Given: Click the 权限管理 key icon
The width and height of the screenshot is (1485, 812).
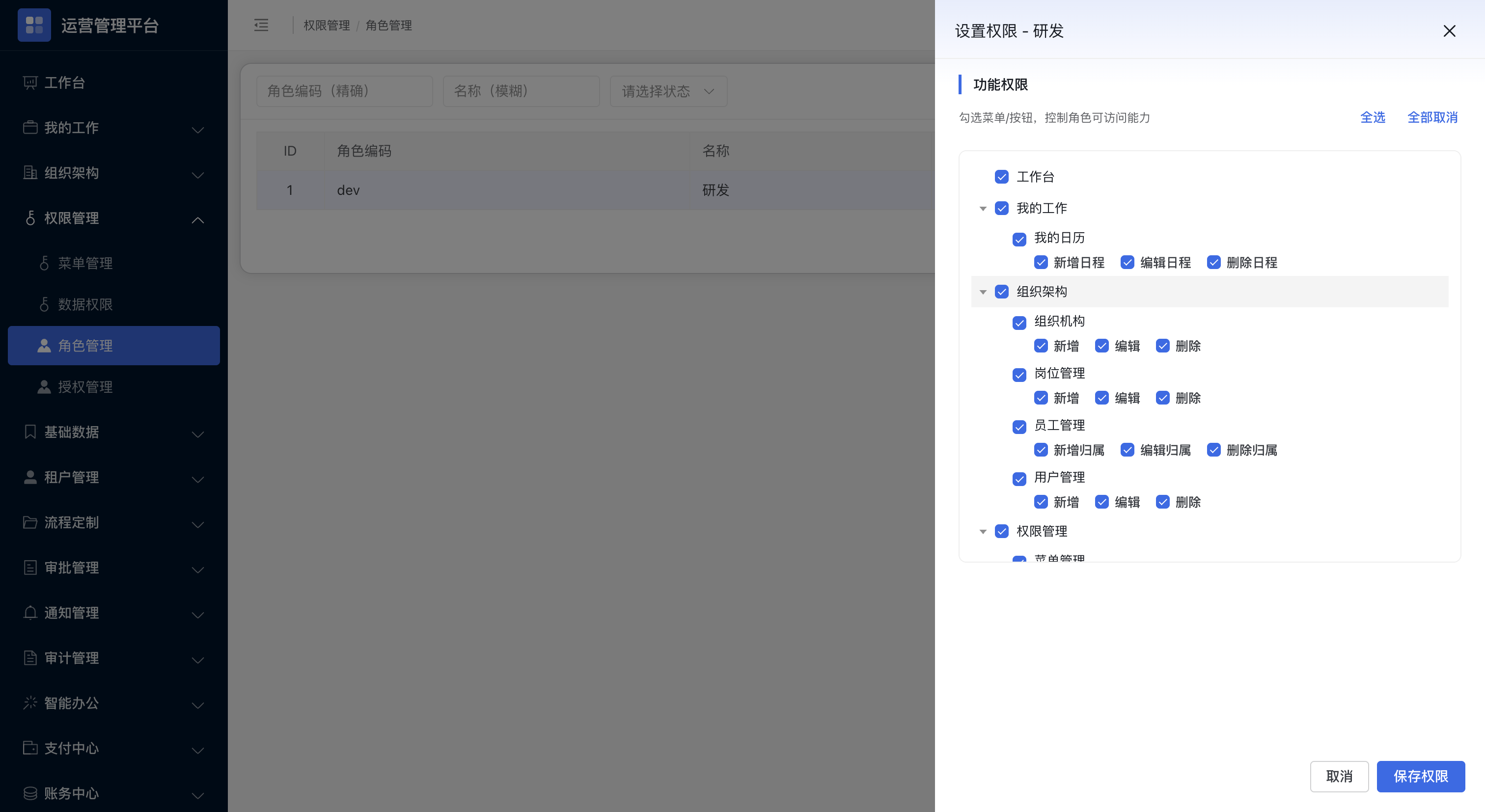Looking at the screenshot, I should tap(30, 218).
